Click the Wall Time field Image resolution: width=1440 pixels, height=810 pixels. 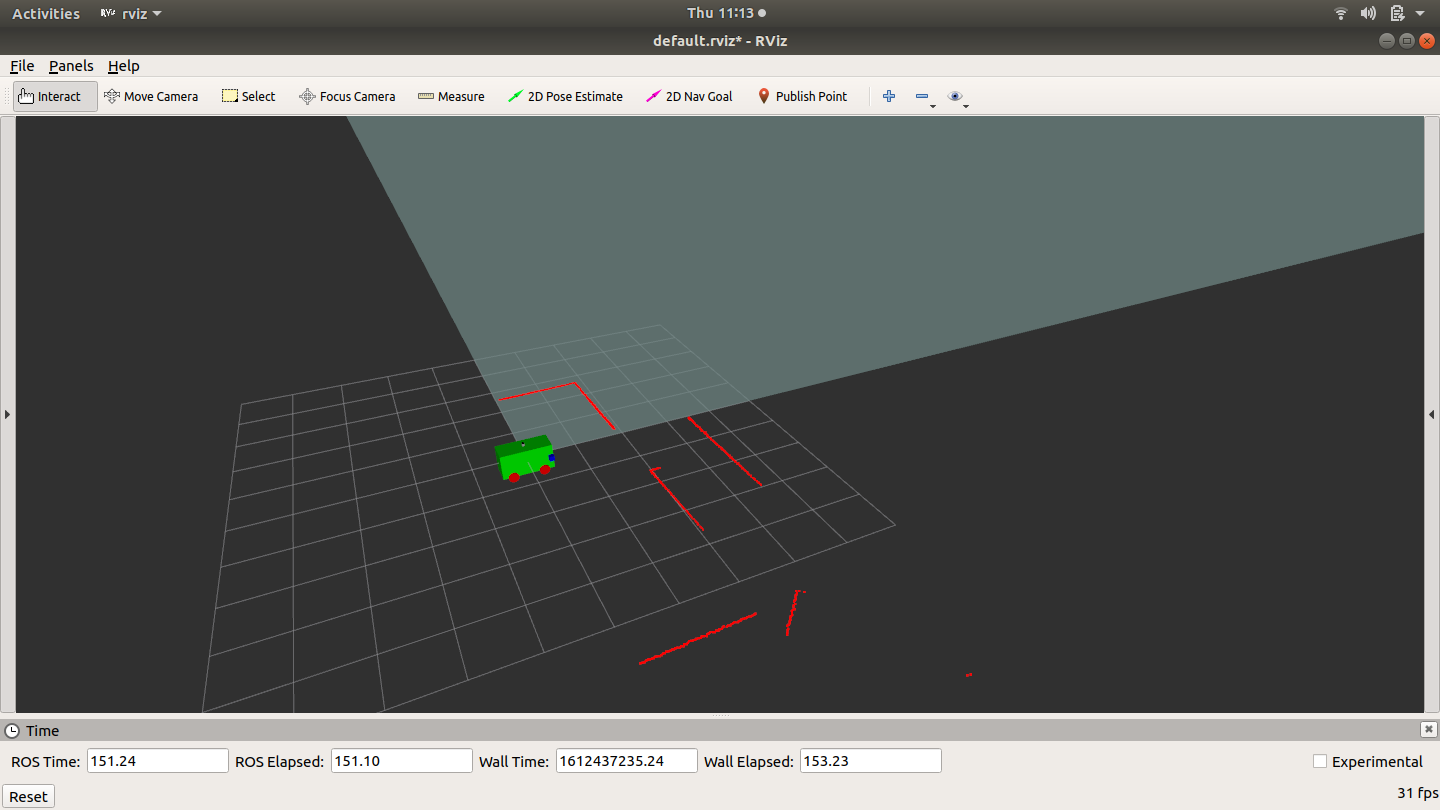[x=626, y=761]
